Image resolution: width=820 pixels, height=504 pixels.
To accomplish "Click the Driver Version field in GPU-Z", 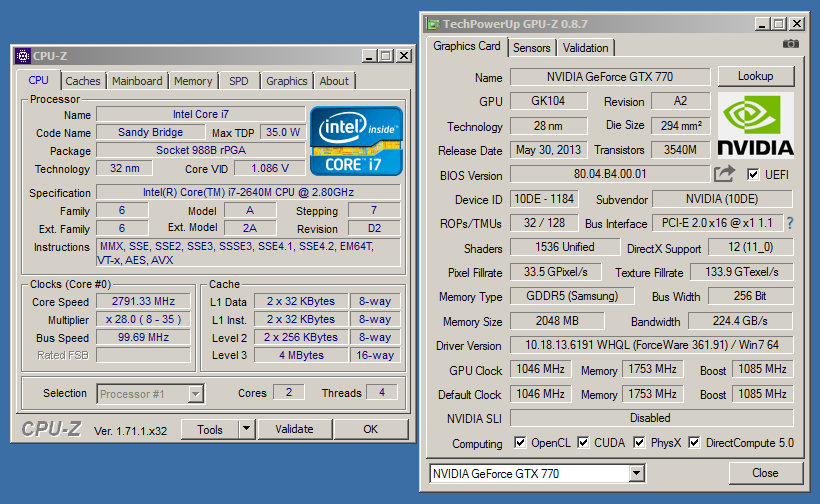I will (652, 345).
